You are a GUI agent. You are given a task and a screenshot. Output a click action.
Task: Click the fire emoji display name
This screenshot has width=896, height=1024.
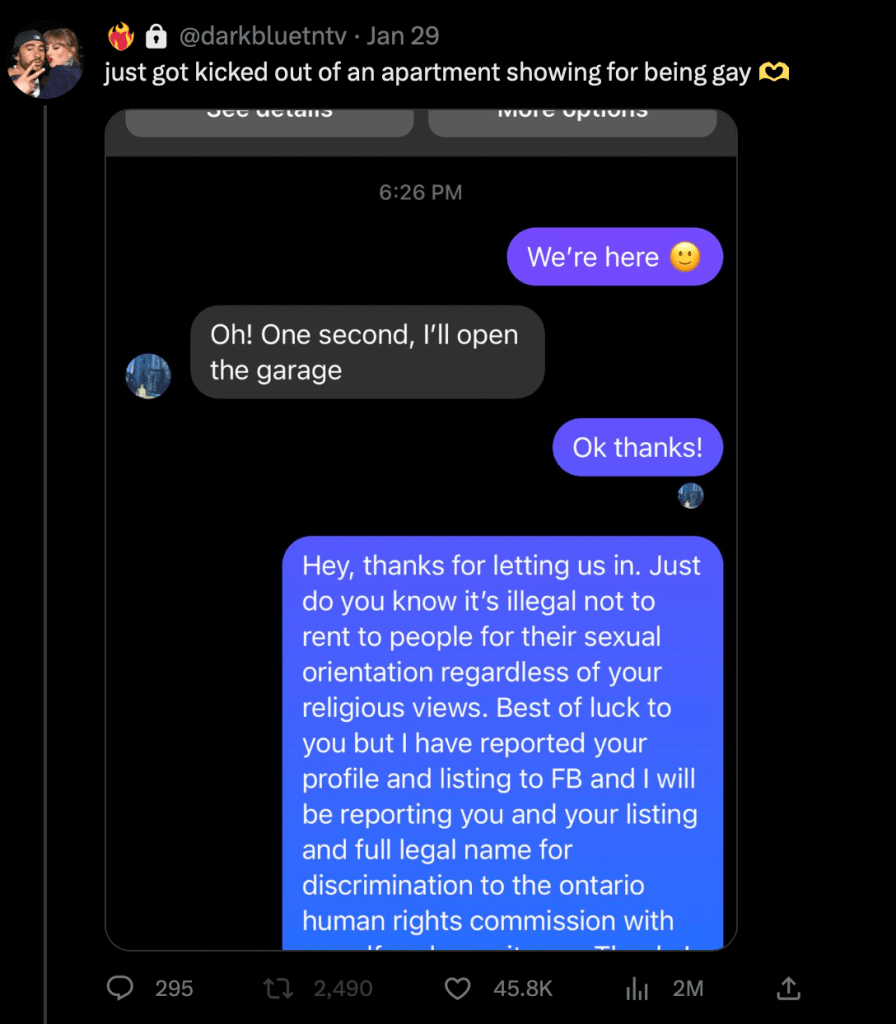[121, 37]
